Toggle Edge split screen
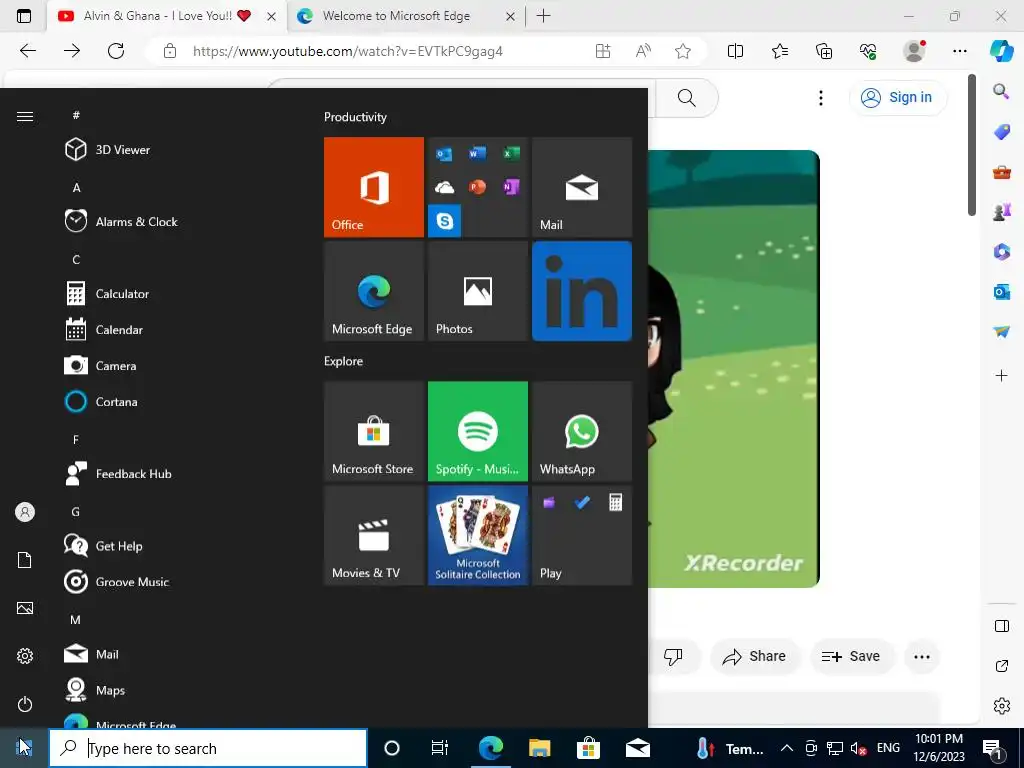Image resolution: width=1024 pixels, height=768 pixels. coord(735,51)
